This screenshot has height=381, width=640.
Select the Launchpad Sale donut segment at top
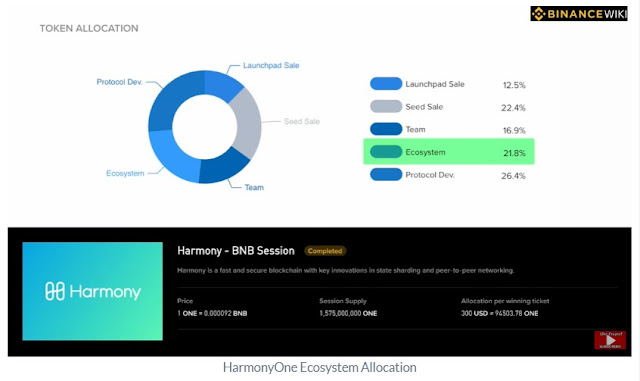coord(222,85)
